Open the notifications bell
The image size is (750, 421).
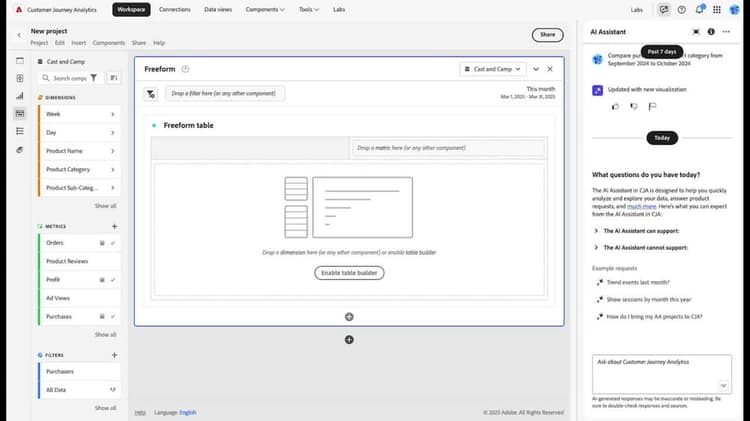699,10
